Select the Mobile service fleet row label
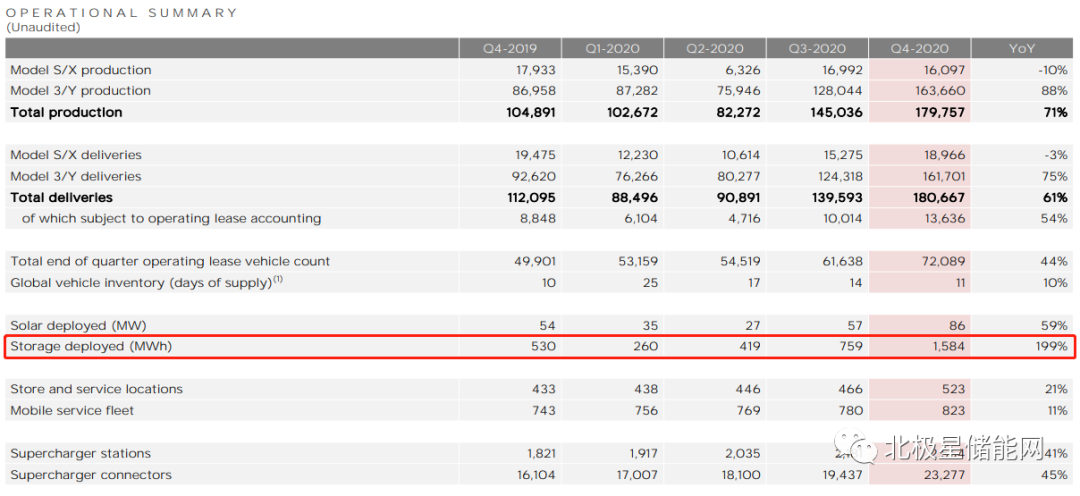1080x496 pixels. [x=72, y=410]
